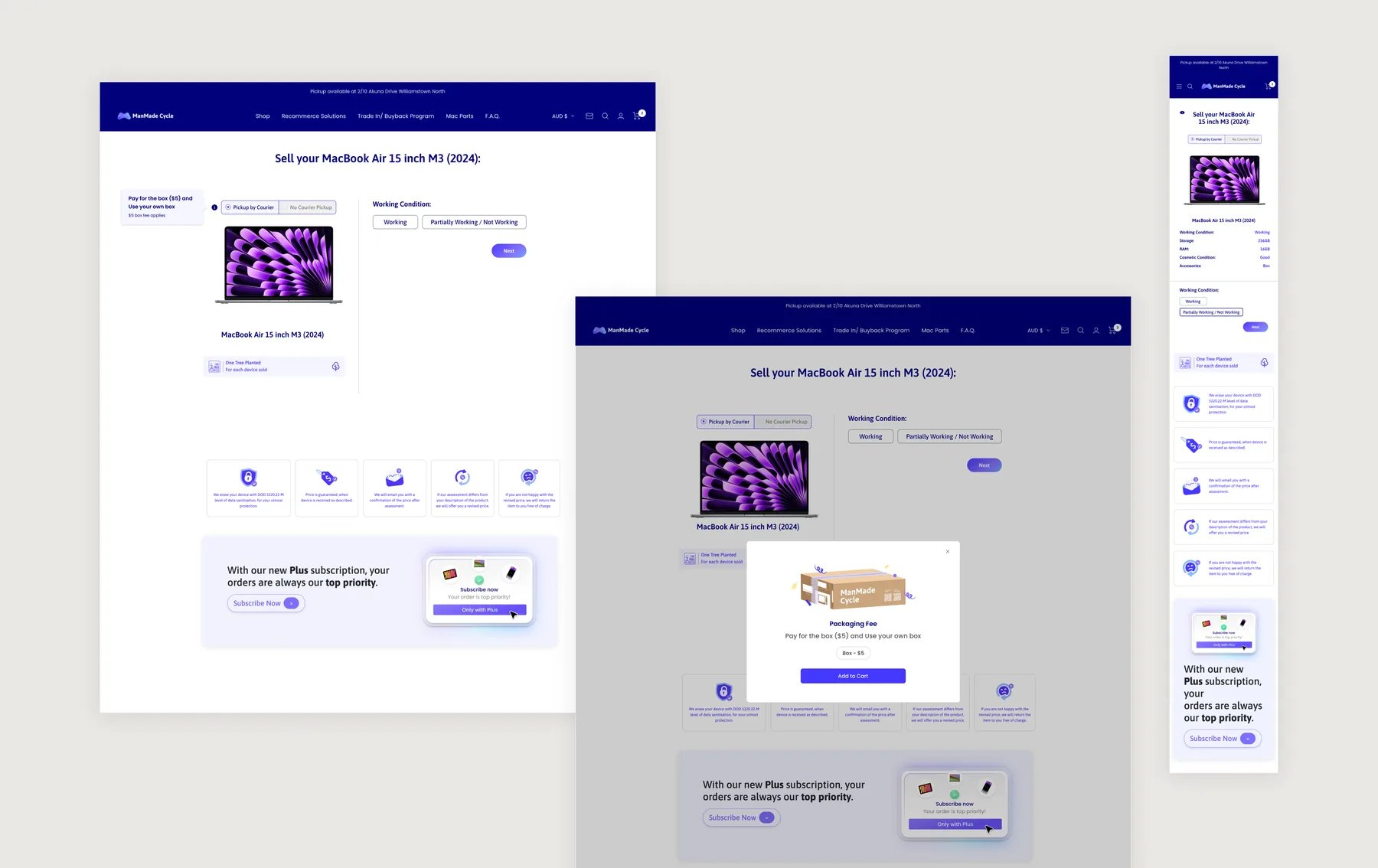
Task: Open Recommerce Solutions in the left desktop page nav
Action: pyautogui.click(x=314, y=116)
